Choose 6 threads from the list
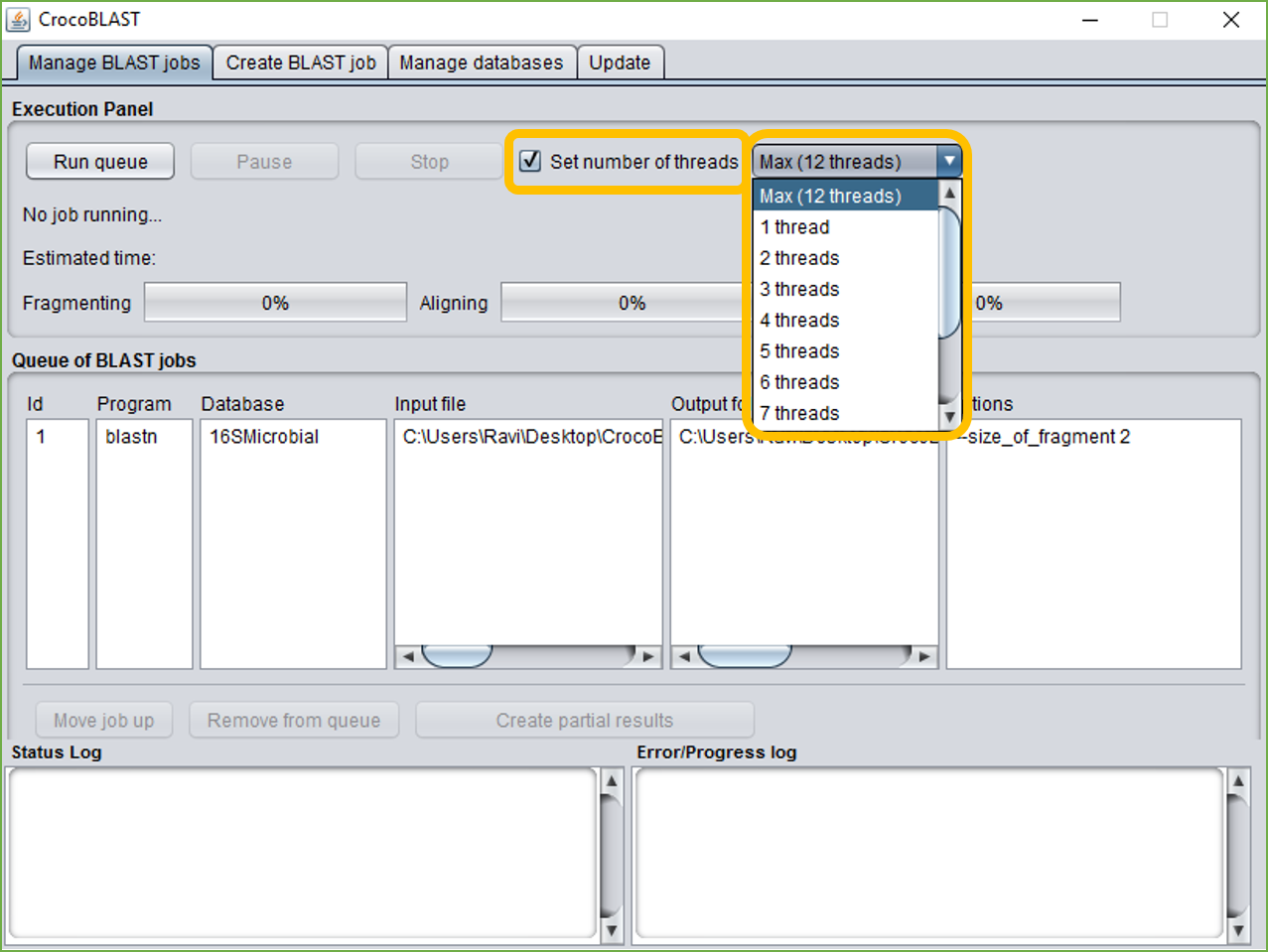This screenshot has height=952, width=1268. coord(845,382)
